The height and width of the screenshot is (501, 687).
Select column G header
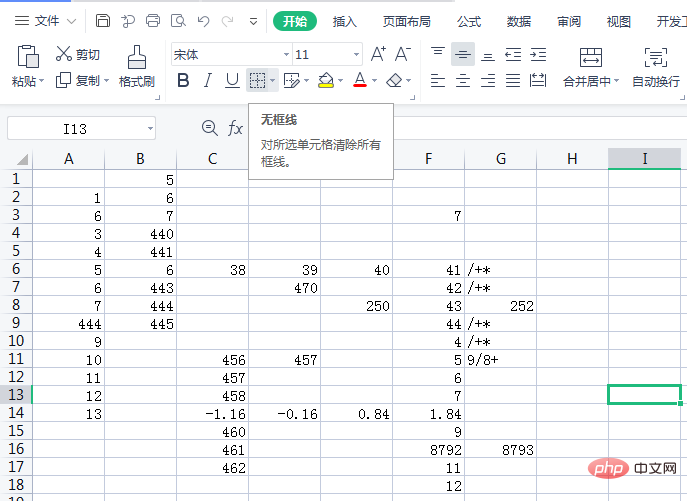501,159
